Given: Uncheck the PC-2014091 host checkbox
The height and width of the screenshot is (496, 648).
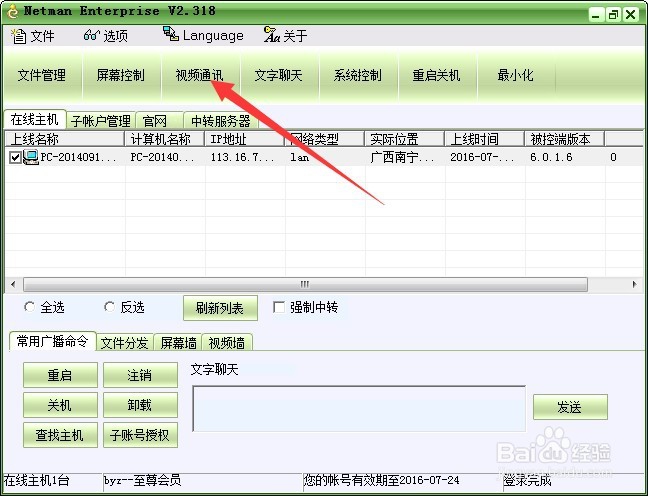Looking at the screenshot, I should pyautogui.click(x=15, y=157).
